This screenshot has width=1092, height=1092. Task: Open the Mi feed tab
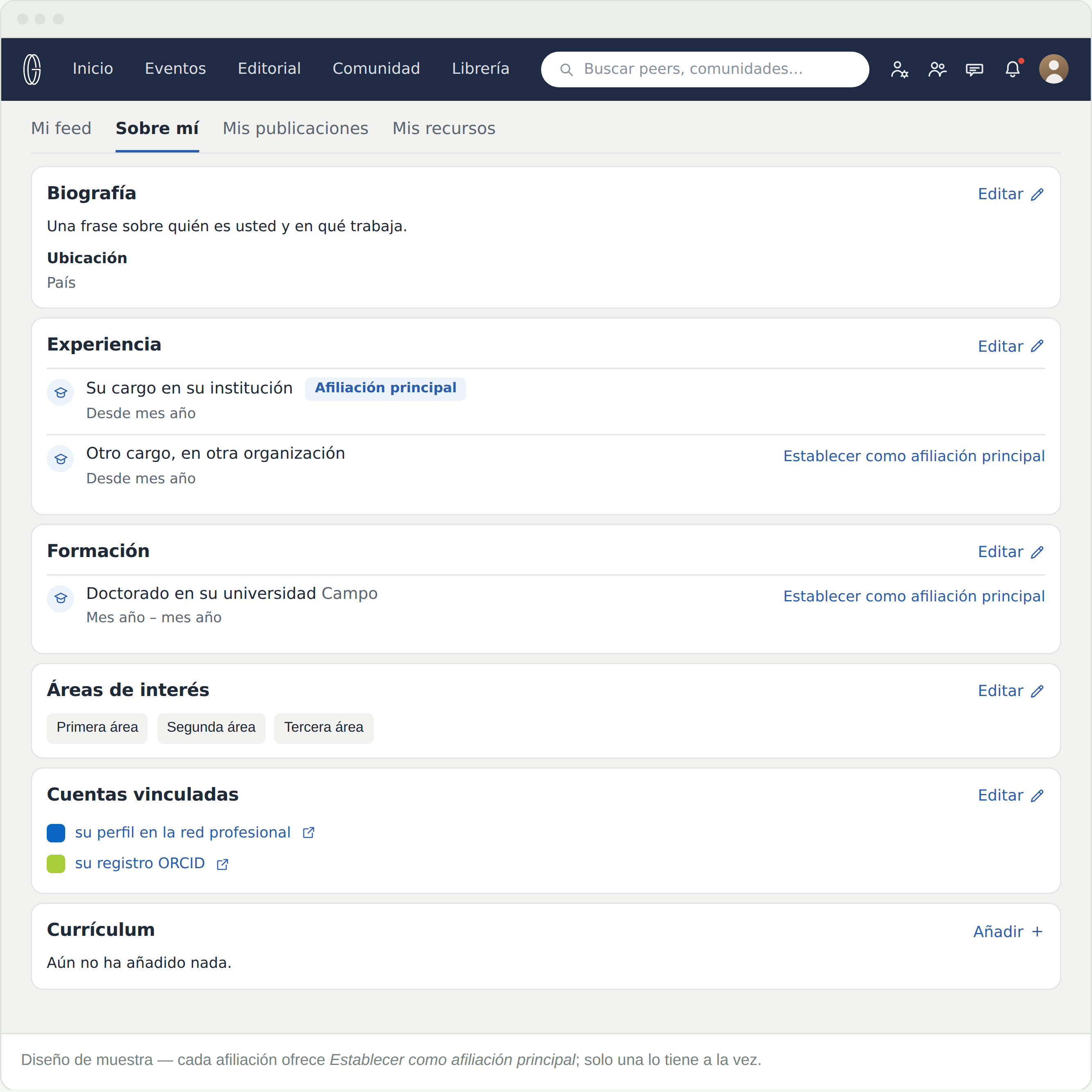(x=61, y=128)
